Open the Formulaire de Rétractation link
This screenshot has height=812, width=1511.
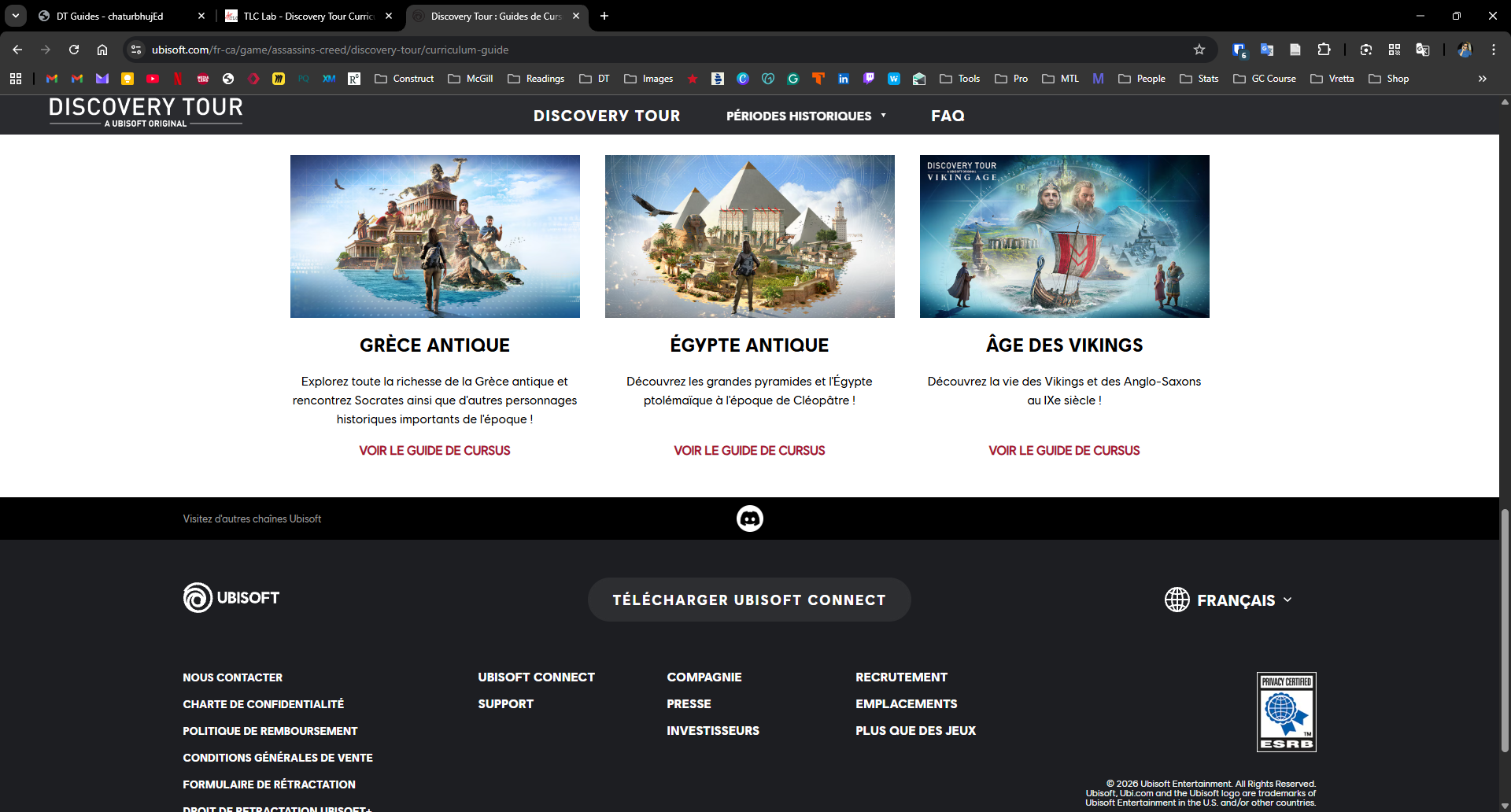point(269,784)
